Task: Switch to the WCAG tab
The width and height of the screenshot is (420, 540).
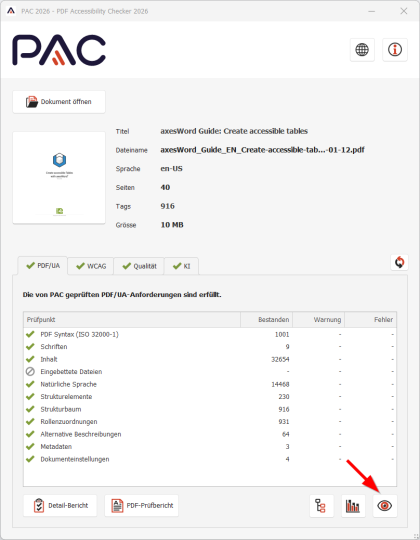Action: [x=91, y=266]
